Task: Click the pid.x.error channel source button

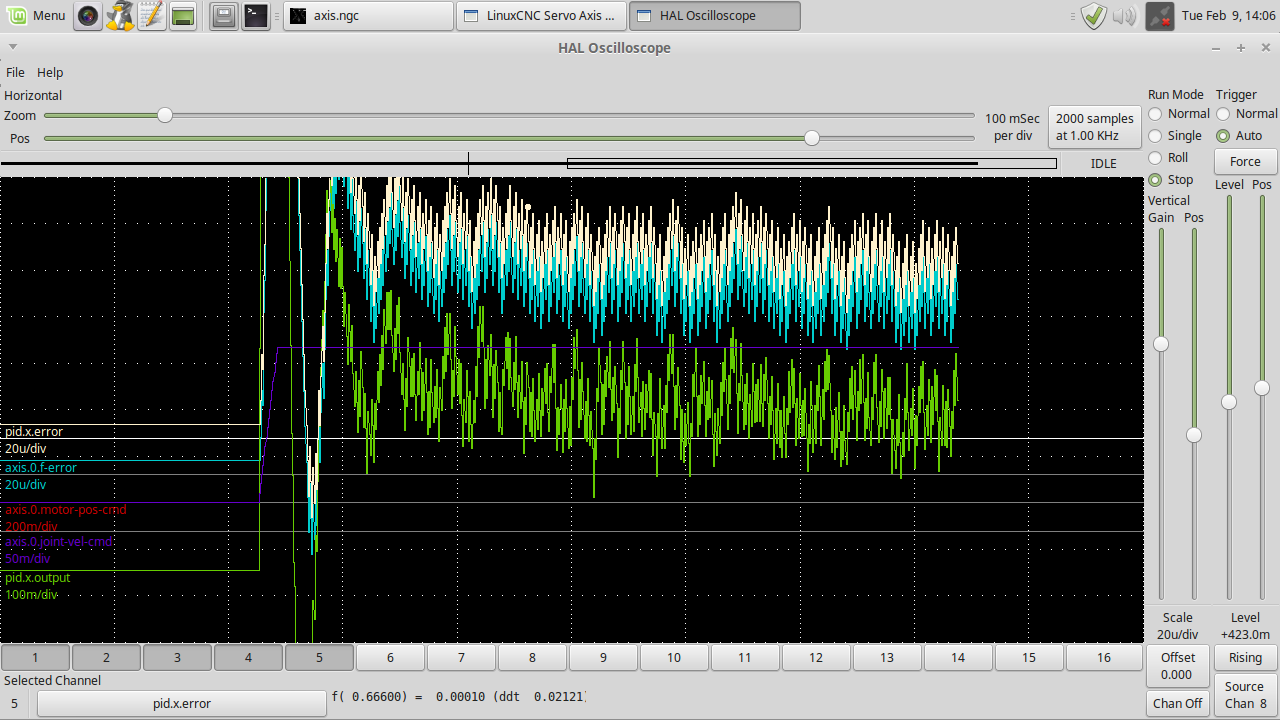Action: (182, 703)
